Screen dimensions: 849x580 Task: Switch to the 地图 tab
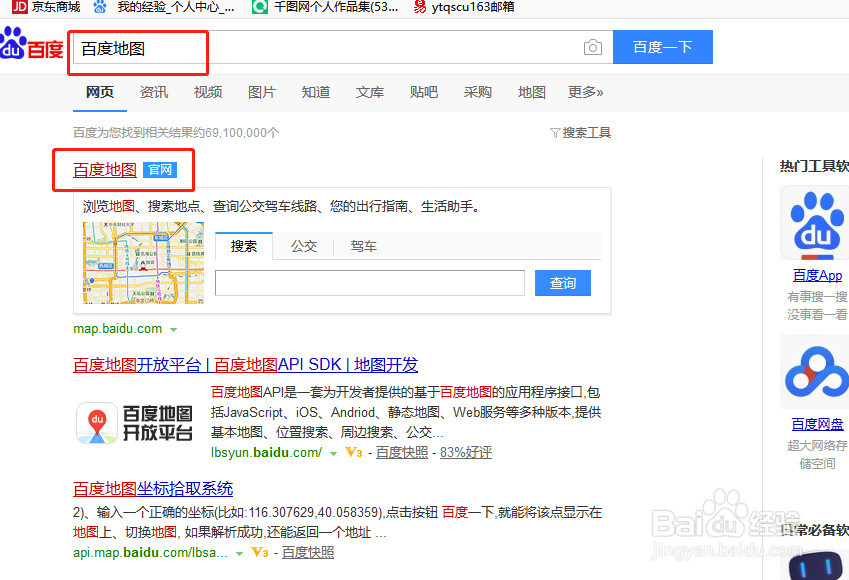[532, 92]
